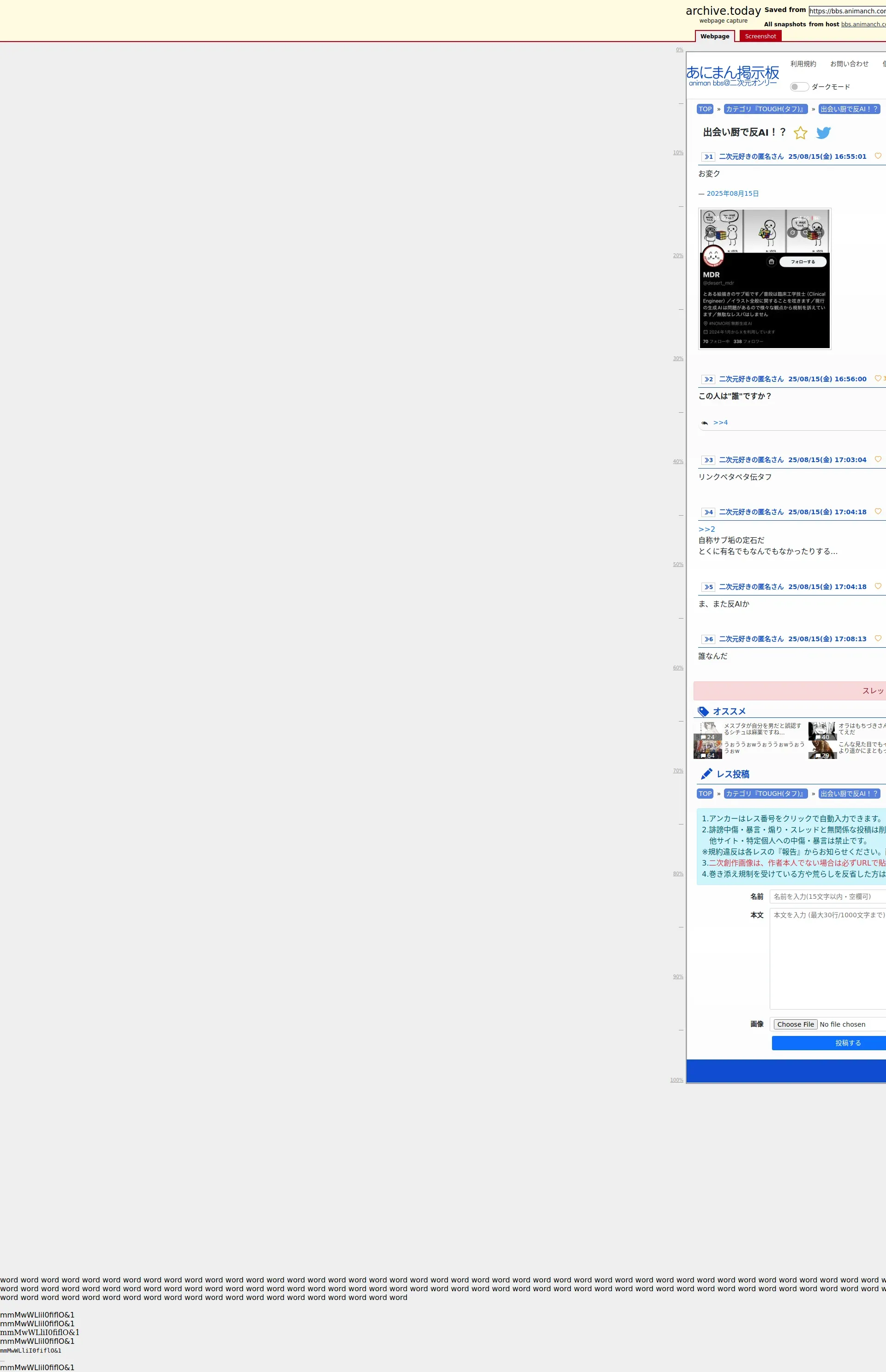Click the favorite star icon beside thread title
Screen dimensions: 886x1372
(x=800, y=133)
